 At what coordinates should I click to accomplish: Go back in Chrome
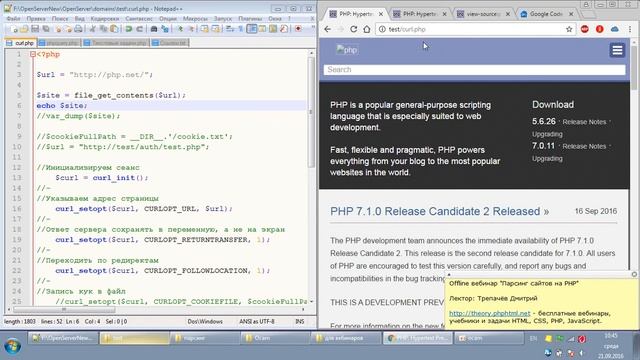coord(327,29)
